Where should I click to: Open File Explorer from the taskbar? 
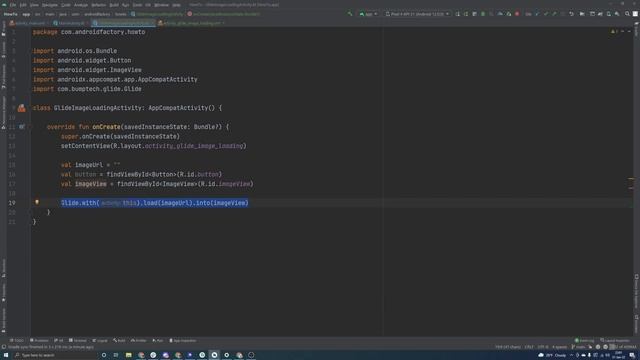pos(129,355)
